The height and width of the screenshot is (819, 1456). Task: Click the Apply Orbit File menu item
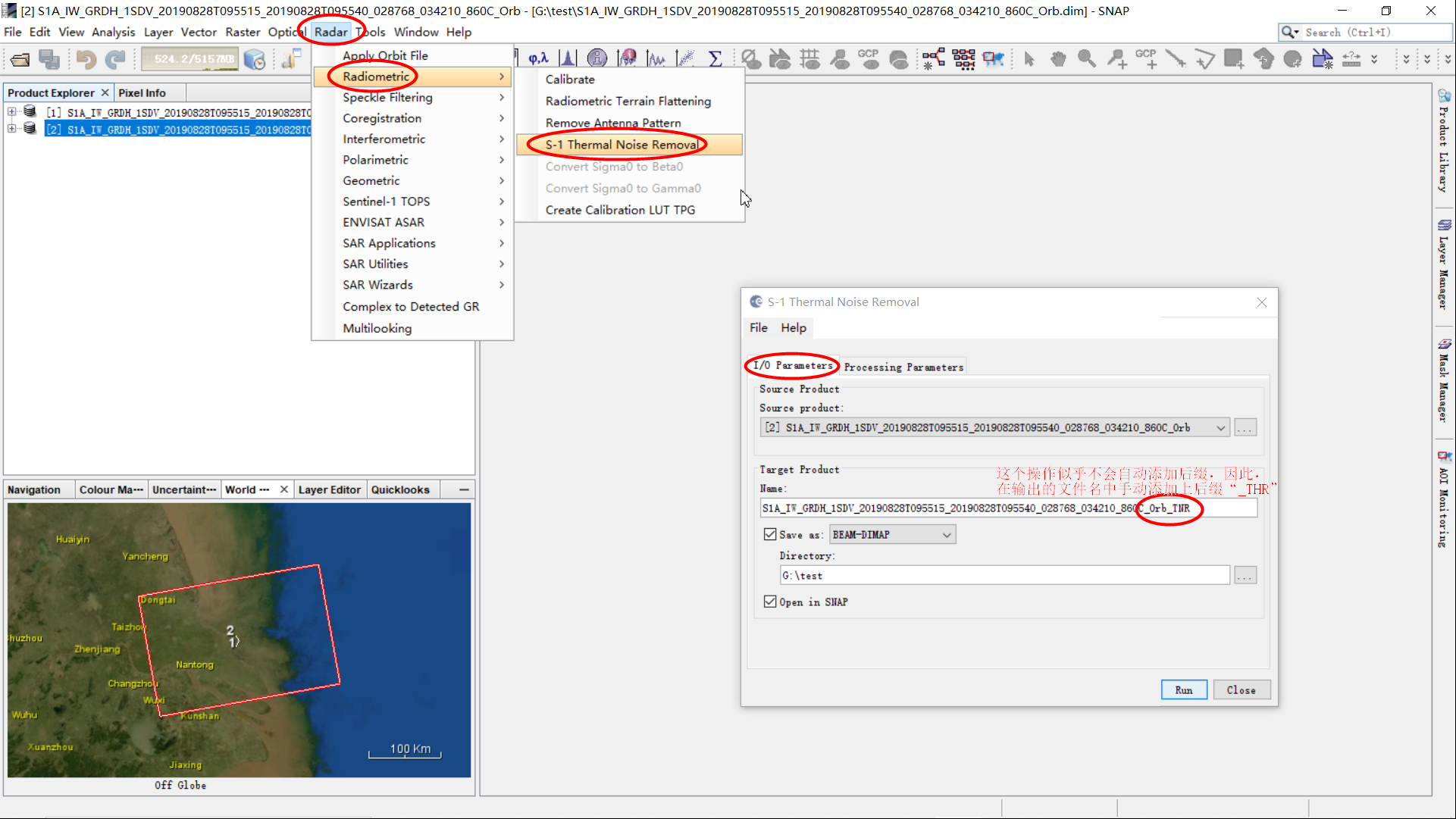click(x=385, y=55)
